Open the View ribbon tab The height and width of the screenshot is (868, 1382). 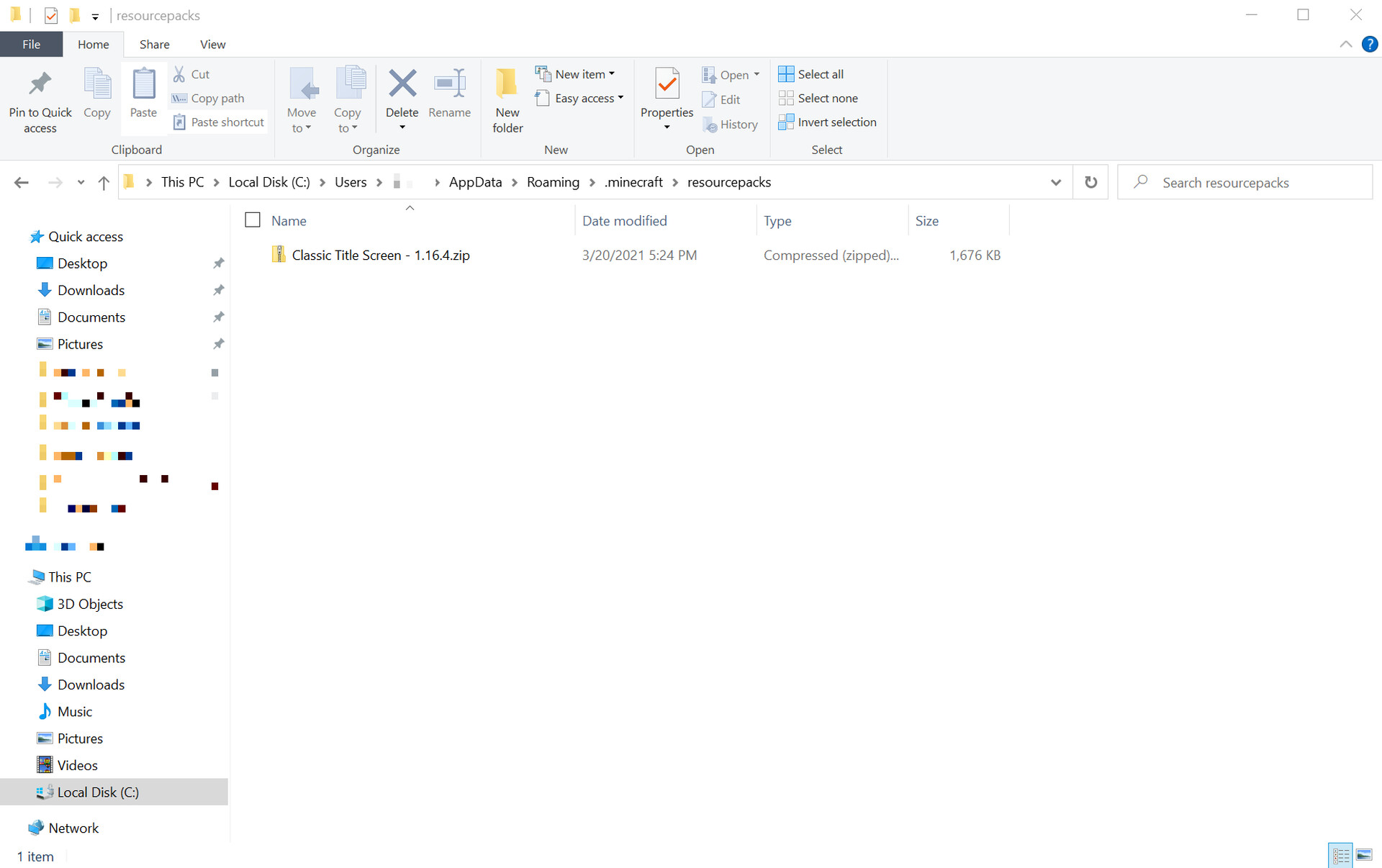212,45
